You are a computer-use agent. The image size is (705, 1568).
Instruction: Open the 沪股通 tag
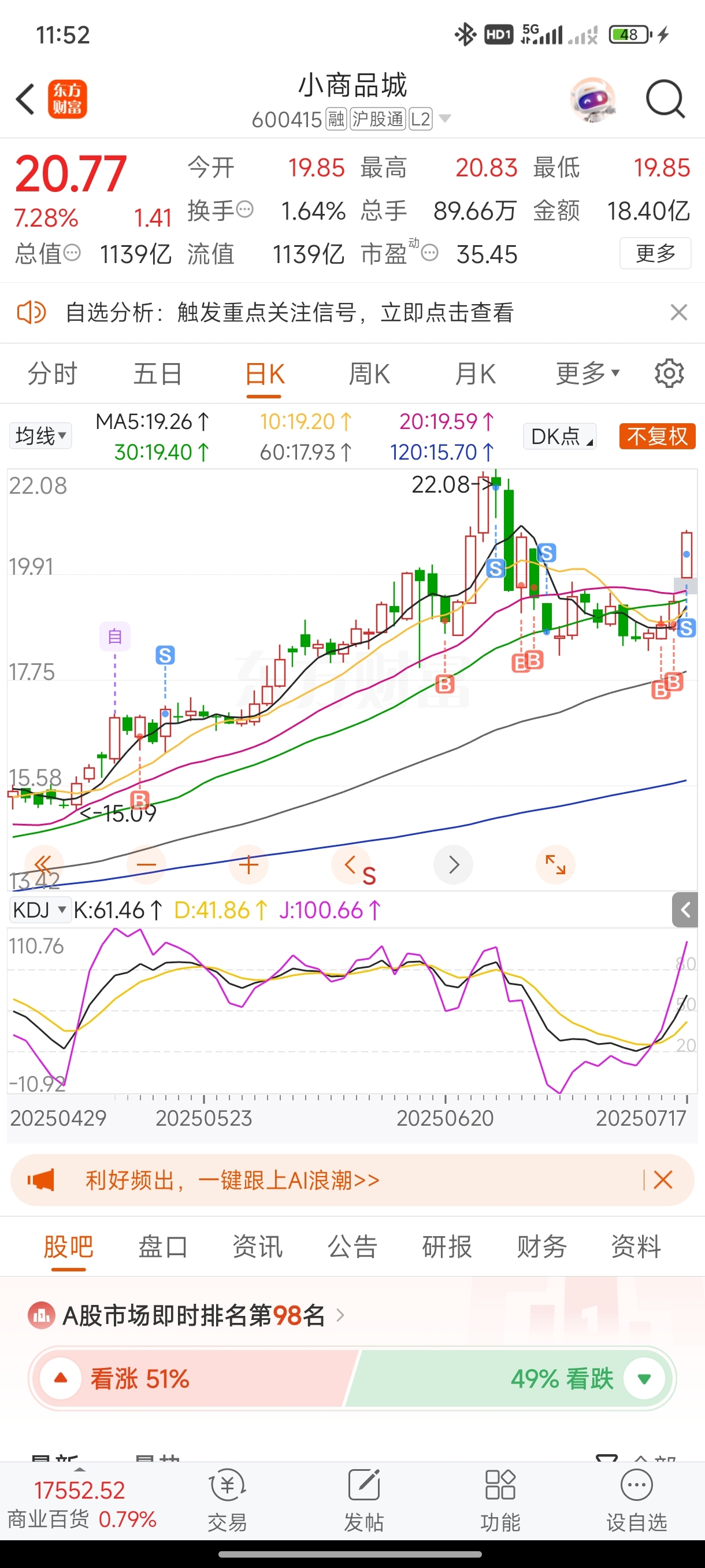coord(378,119)
